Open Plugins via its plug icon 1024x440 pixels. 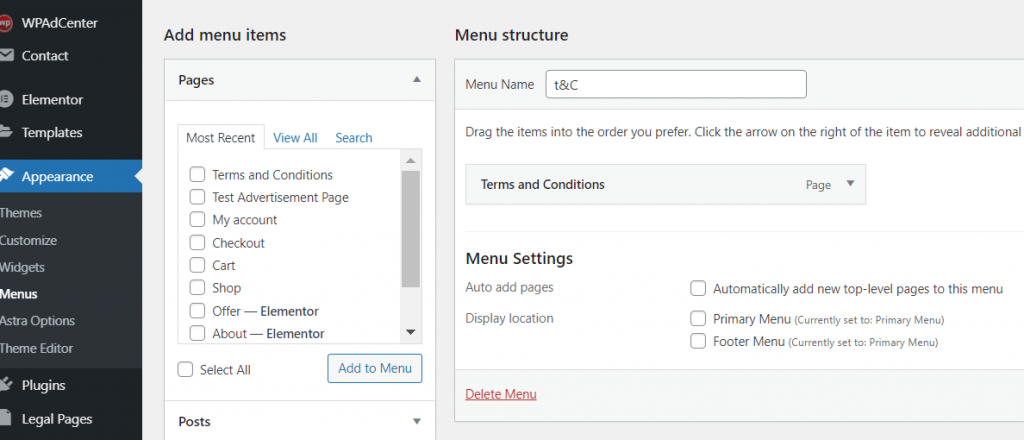6,385
